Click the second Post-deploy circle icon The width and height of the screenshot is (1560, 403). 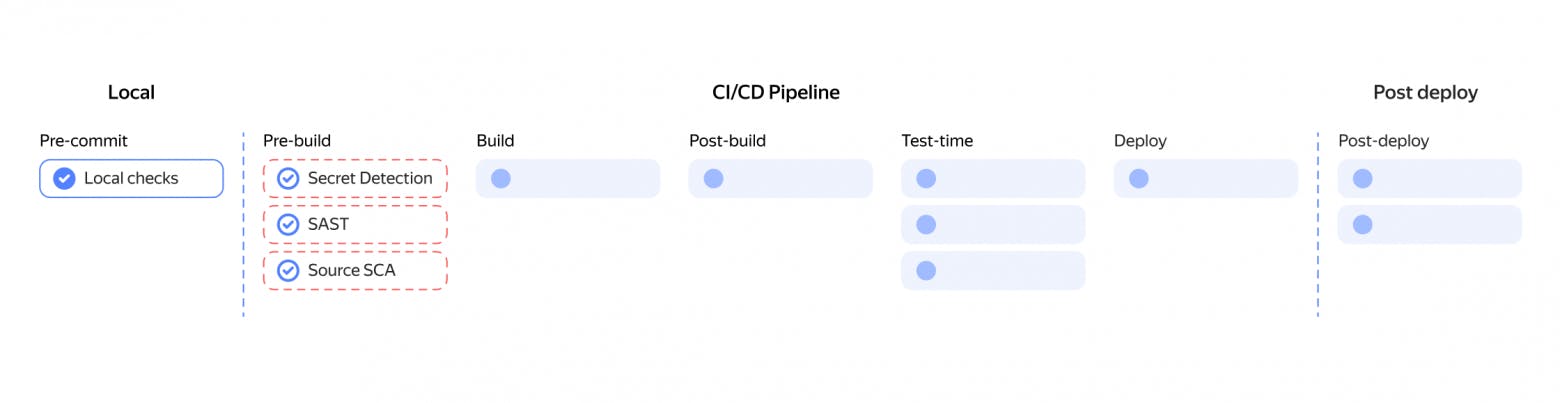[x=1362, y=225]
